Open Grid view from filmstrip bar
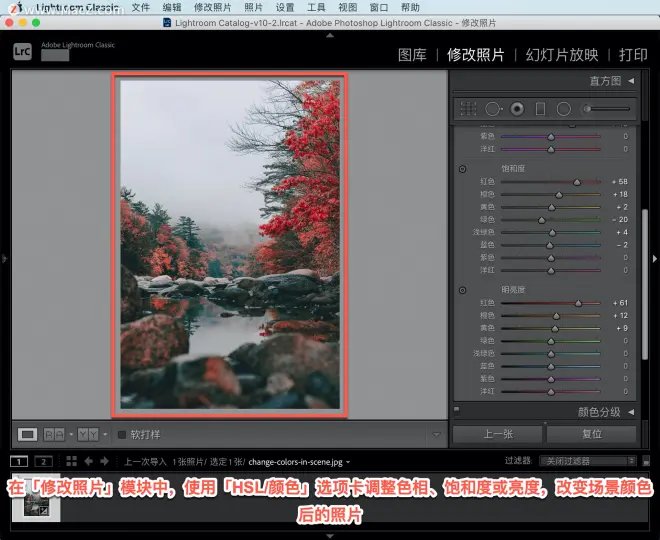The width and height of the screenshot is (660, 540). [71, 461]
